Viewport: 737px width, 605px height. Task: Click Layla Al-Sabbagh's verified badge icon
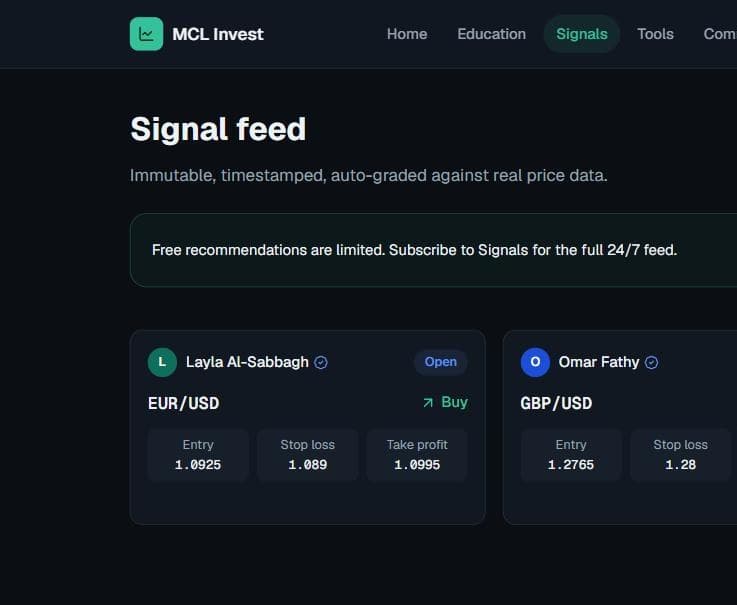pyautogui.click(x=321, y=362)
